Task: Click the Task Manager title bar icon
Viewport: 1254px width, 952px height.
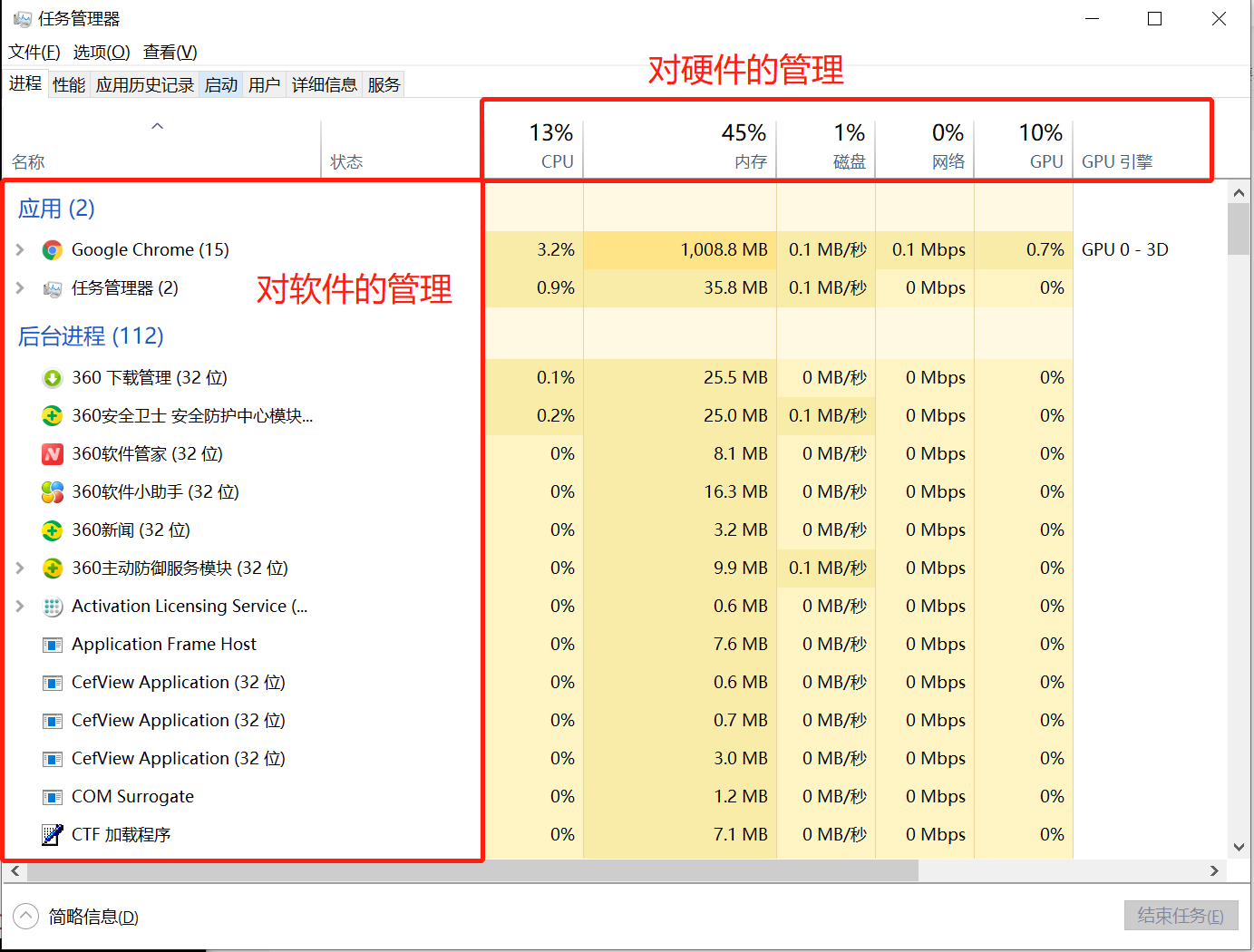Action: (23, 19)
